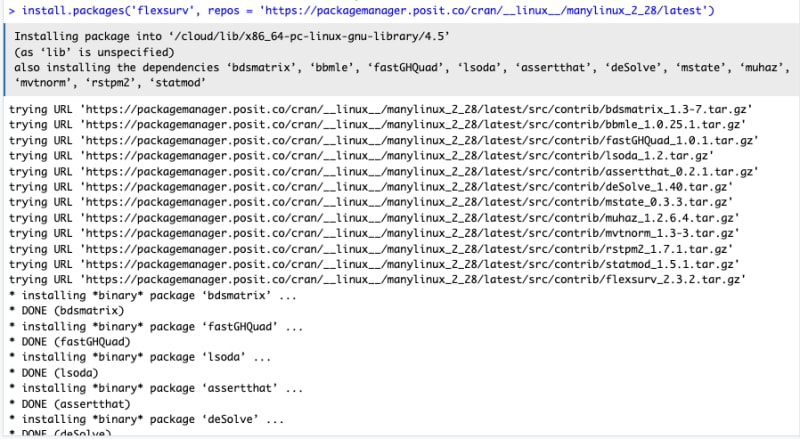Open the rstpm2_1.7.1.tar.gz URL
This screenshot has width=800, height=439.
click(x=409, y=248)
